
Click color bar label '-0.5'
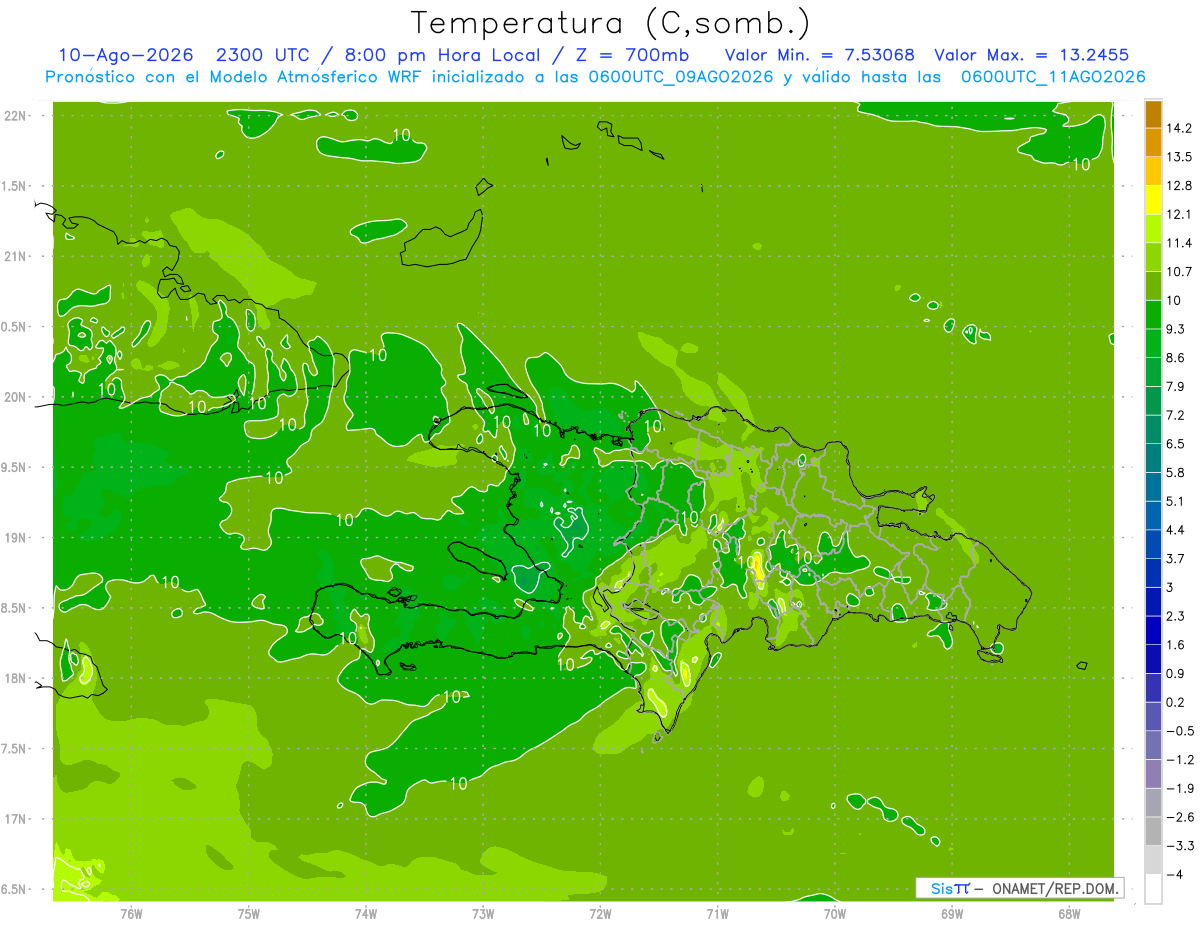coord(1179,731)
